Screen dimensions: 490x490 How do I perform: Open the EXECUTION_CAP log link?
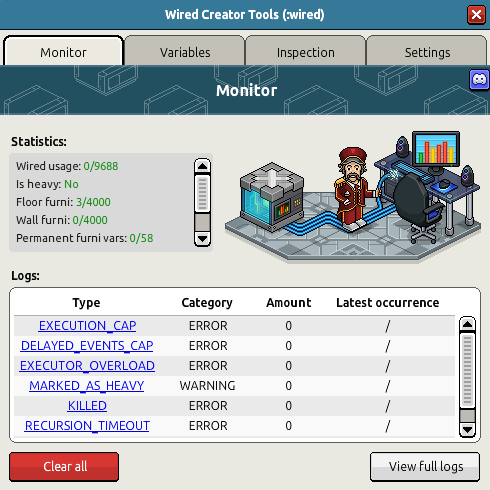pyautogui.click(x=87, y=326)
